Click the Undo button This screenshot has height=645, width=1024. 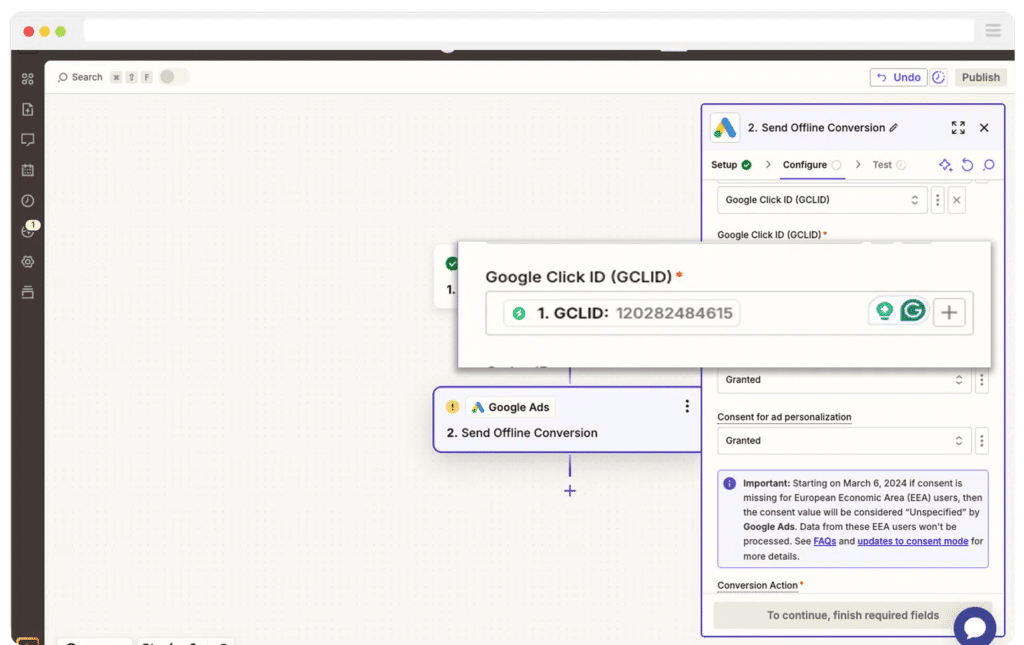(898, 77)
